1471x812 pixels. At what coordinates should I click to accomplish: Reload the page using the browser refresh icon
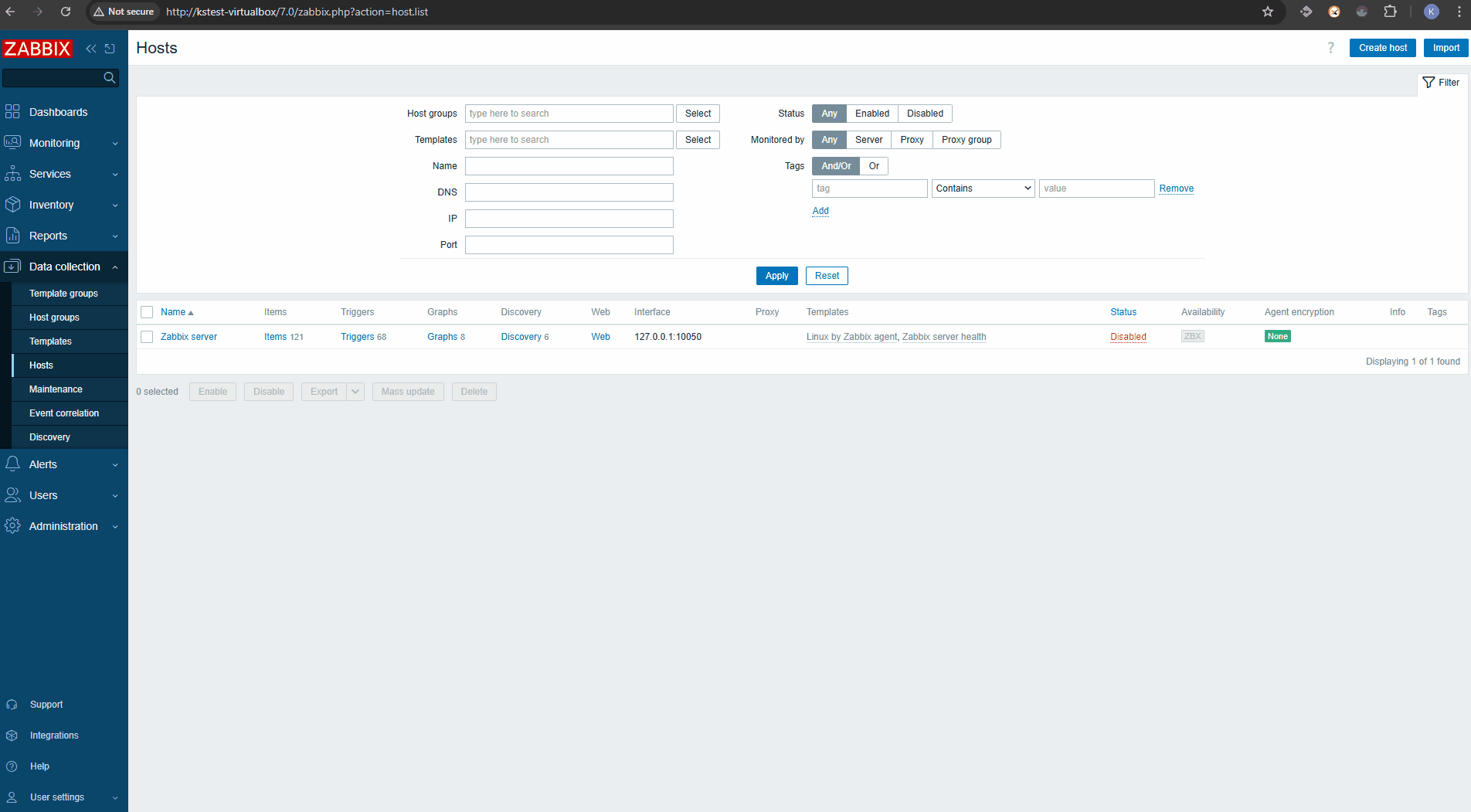tap(66, 12)
